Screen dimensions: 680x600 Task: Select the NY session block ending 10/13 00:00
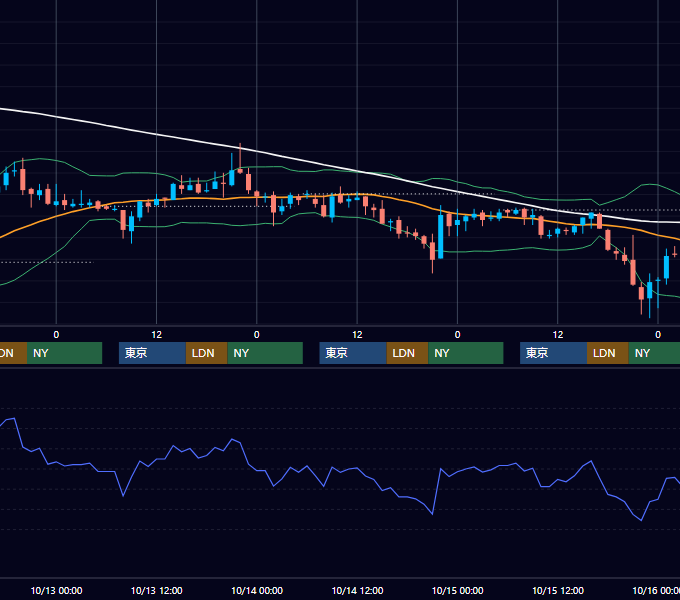click(64, 353)
